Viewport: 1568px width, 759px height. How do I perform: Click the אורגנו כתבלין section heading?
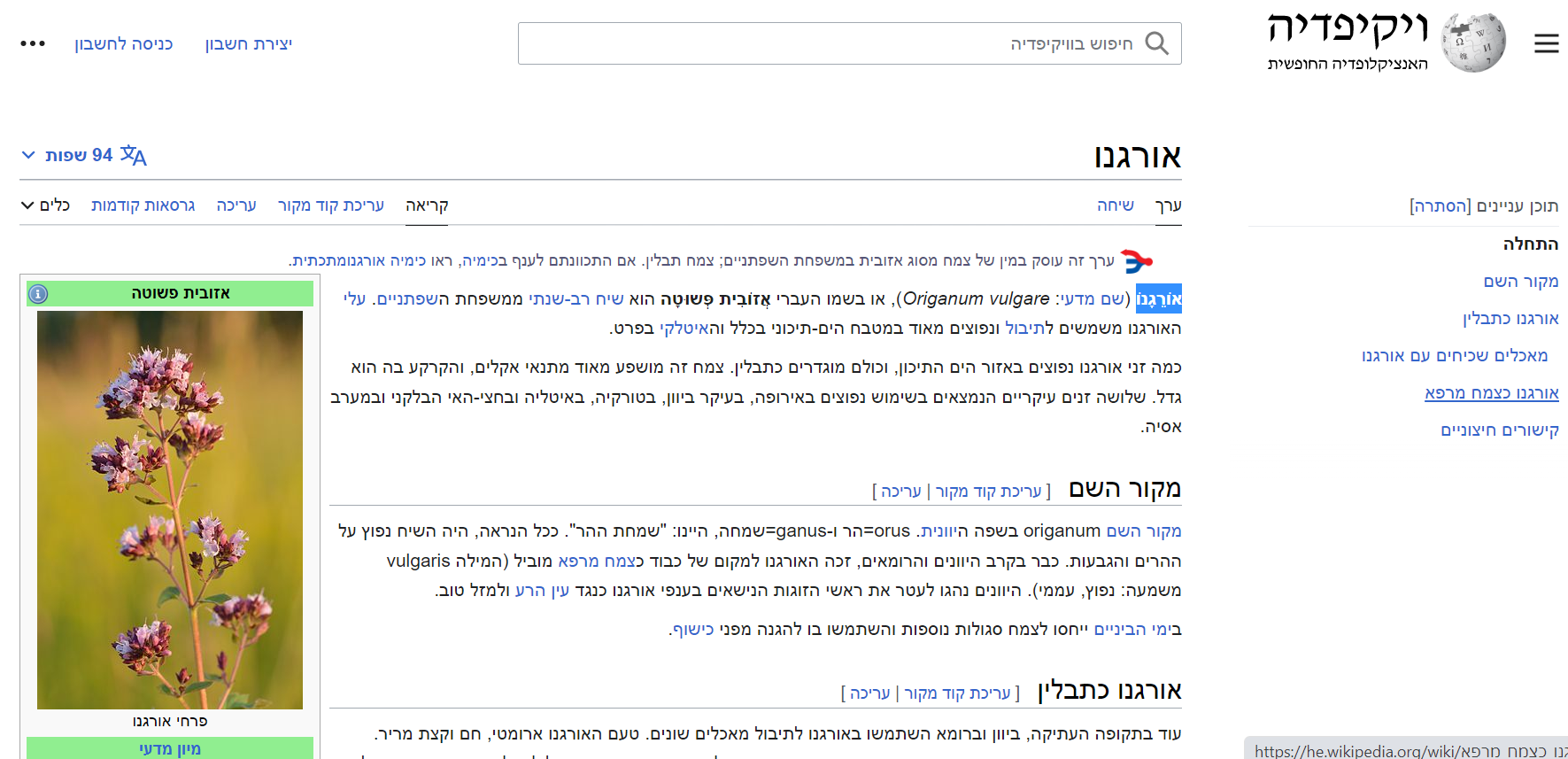(x=1109, y=691)
